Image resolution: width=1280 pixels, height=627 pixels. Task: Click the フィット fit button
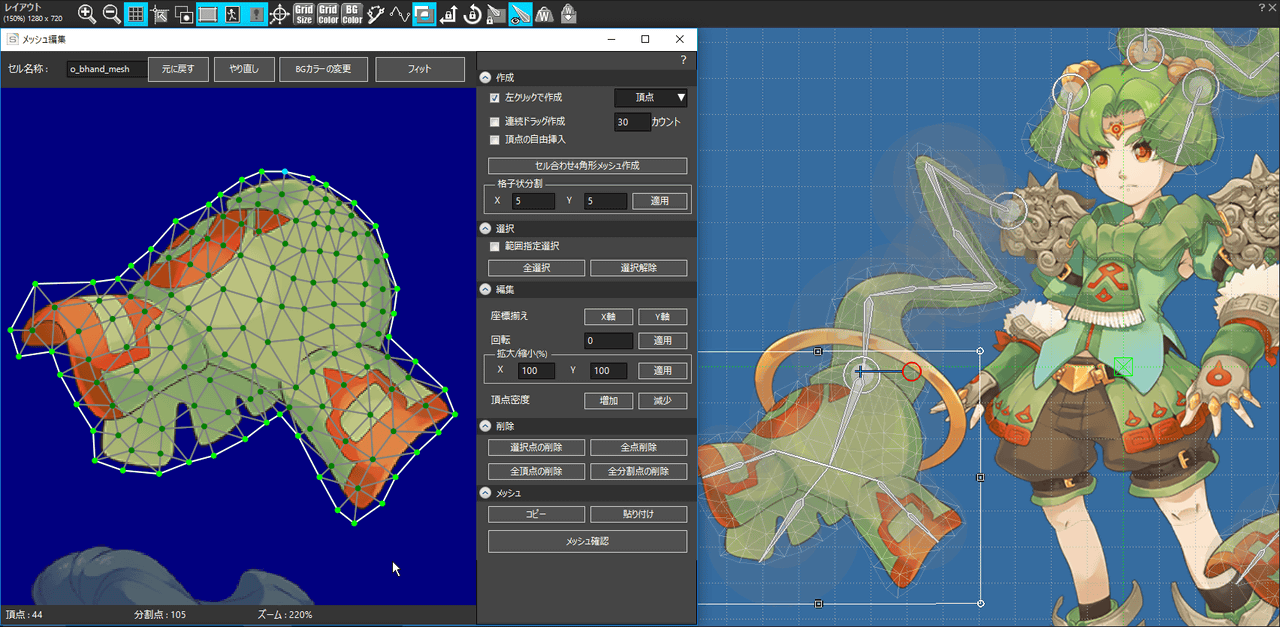(x=420, y=69)
